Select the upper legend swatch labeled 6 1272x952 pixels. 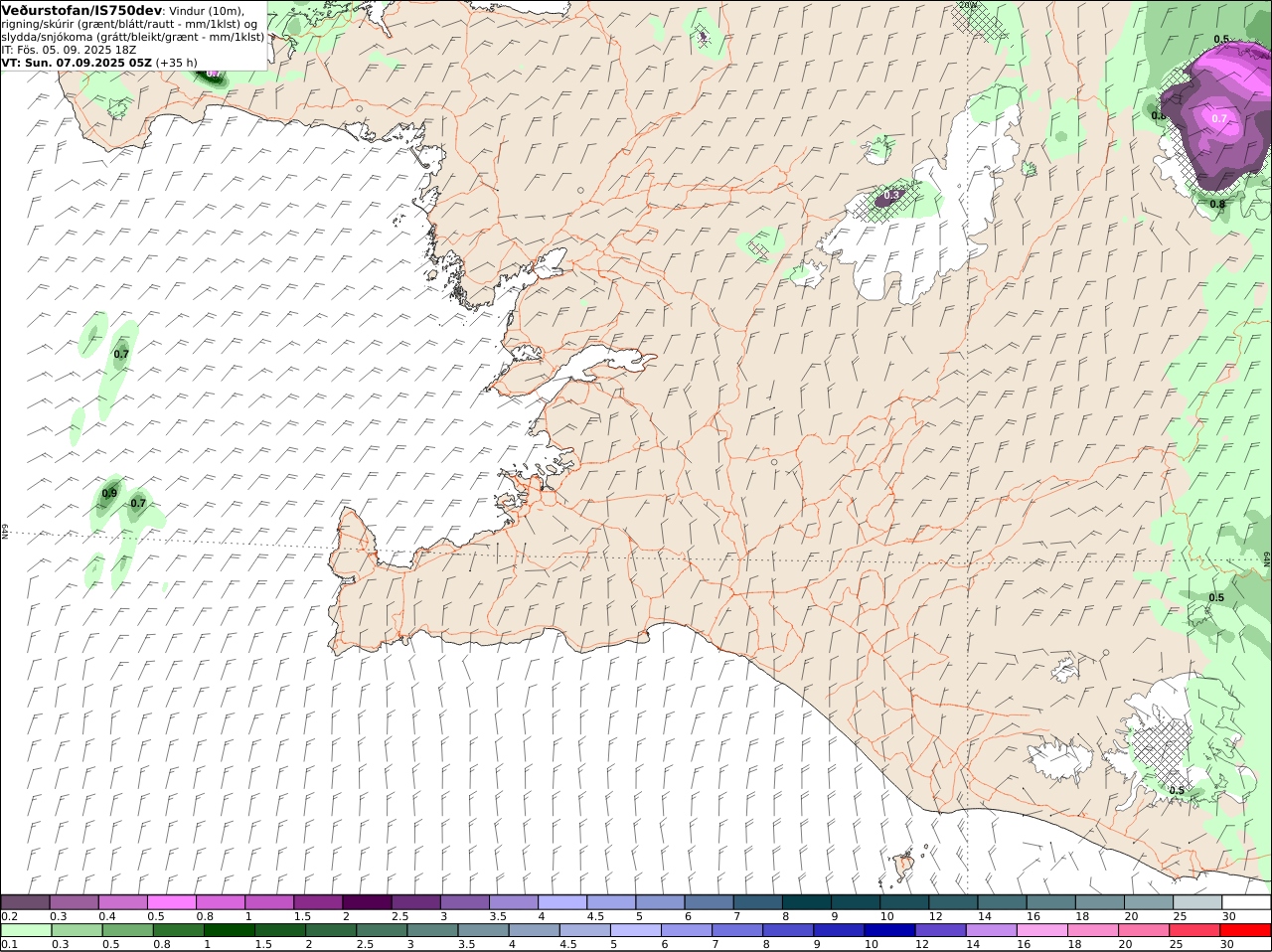(709, 902)
